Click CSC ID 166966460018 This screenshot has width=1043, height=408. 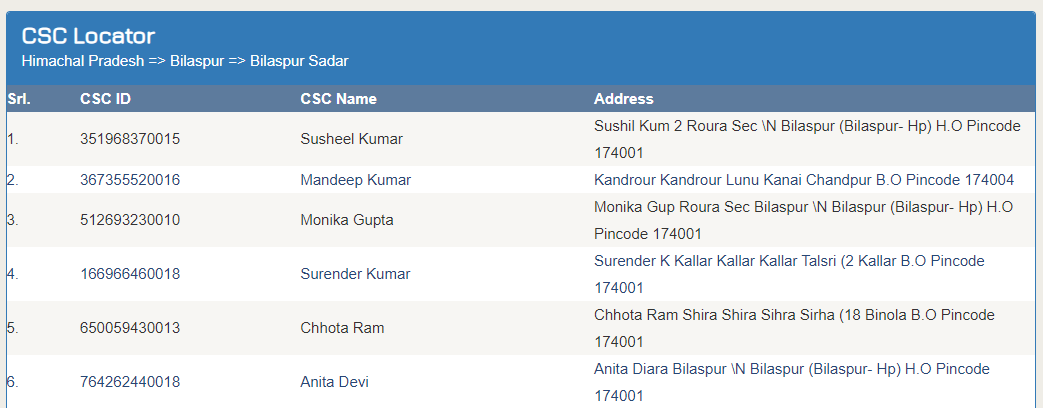click(x=130, y=274)
